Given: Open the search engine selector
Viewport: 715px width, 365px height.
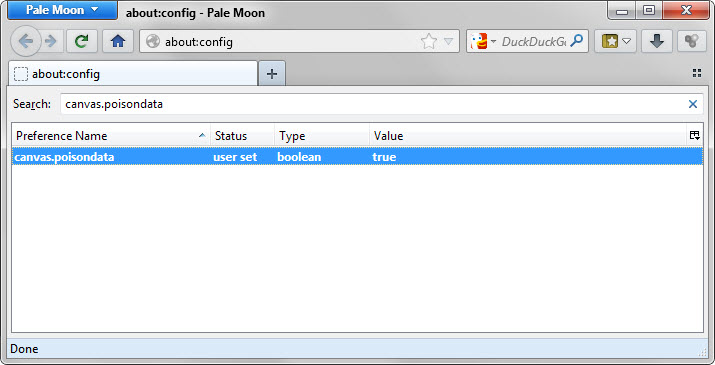Looking at the screenshot, I should [x=483, y=42].
